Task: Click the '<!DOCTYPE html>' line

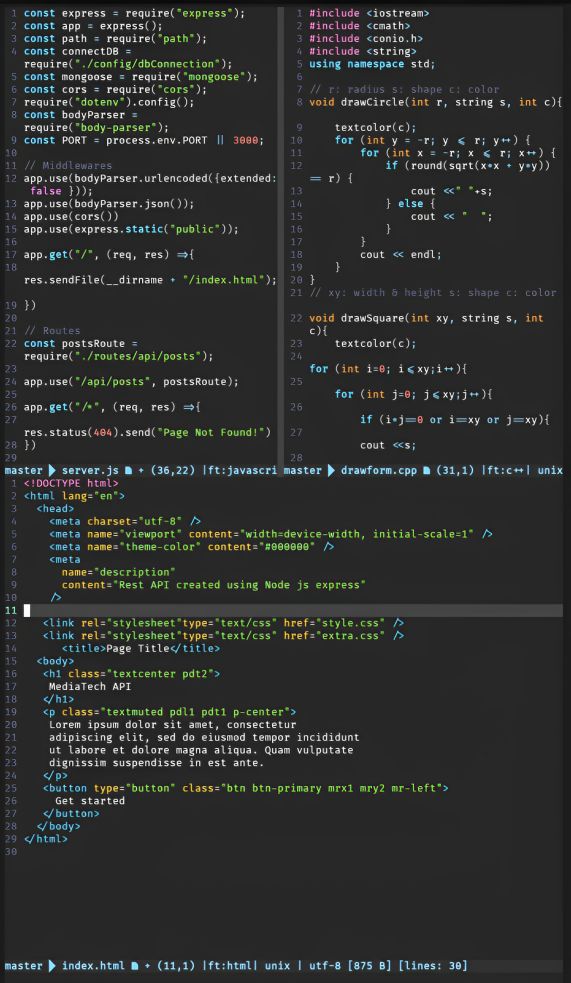Action: [x=71, y=483]
